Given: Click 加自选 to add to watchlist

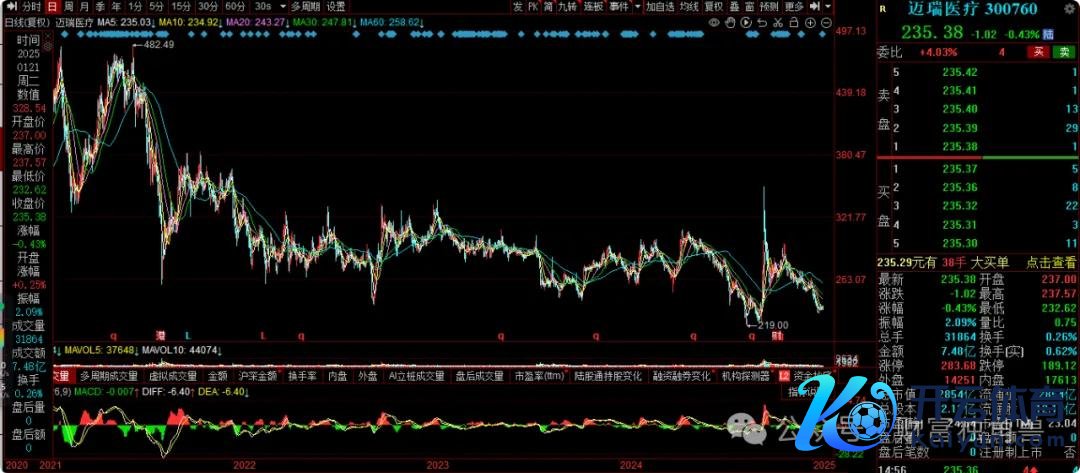Looking at the screenshot, I should [x=660, y=6].
